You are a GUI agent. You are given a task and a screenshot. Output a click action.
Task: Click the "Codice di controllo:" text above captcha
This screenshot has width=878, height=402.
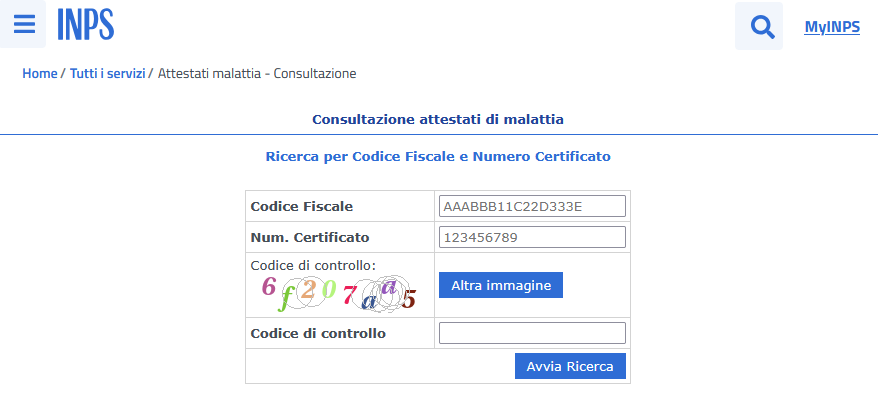click(313, 265)
